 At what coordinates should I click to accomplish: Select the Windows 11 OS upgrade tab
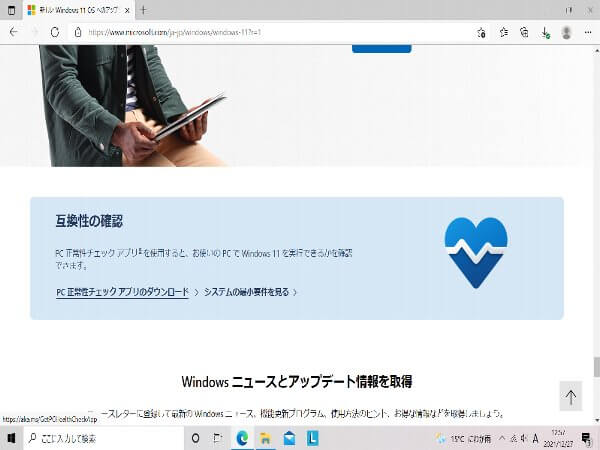pos(79,10)
